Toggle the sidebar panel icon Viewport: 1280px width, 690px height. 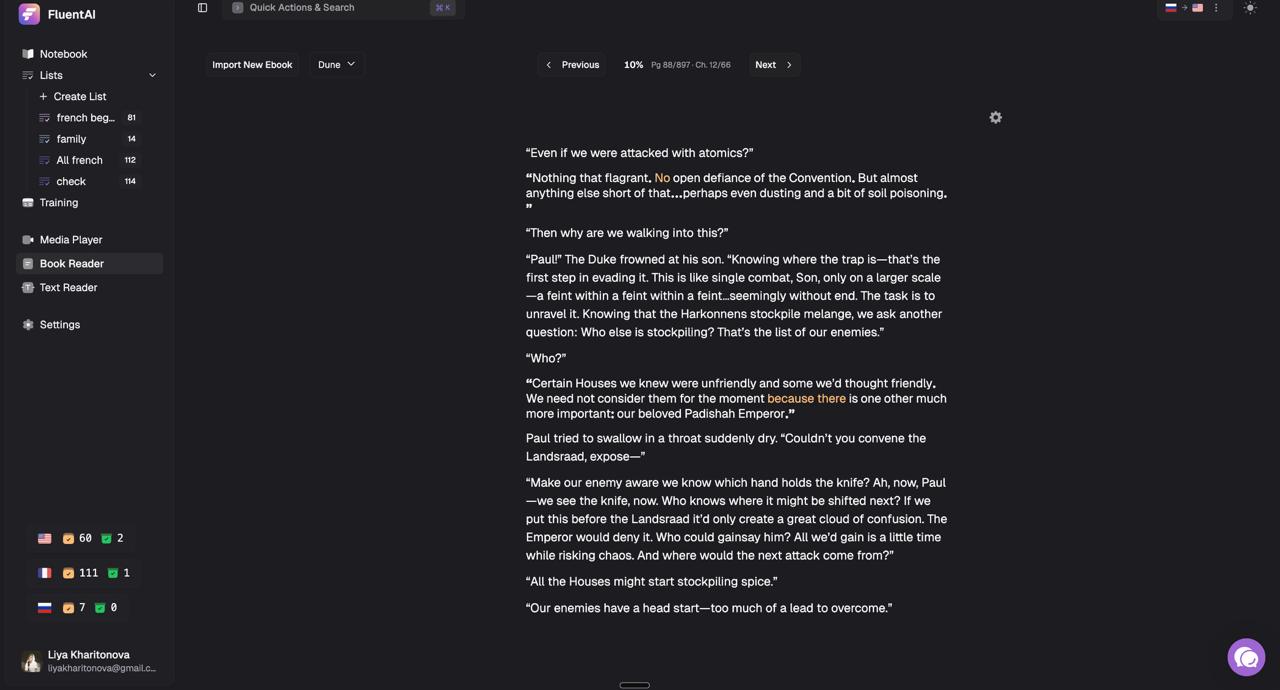click(x=202, y=8)
